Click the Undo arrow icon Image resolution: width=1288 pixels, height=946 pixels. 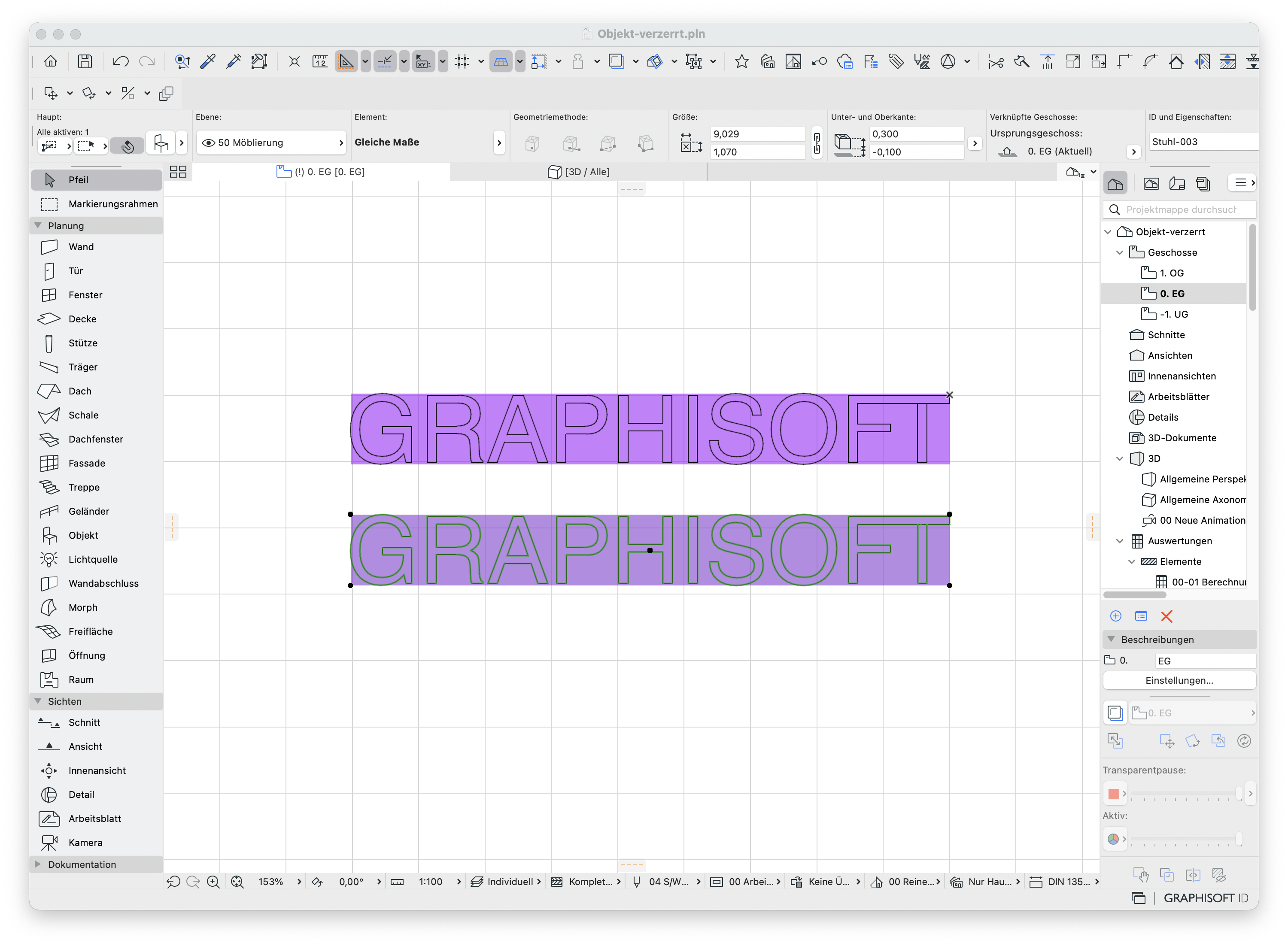tap(120, 61)
